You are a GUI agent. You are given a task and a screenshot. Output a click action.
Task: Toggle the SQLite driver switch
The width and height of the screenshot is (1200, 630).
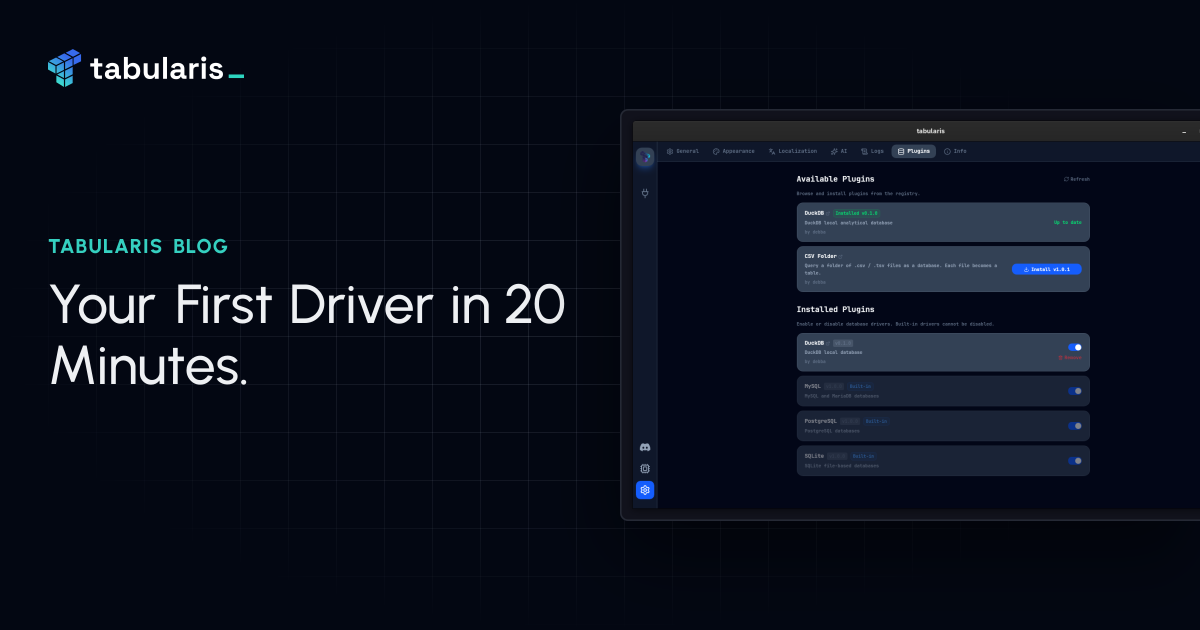tap(1075, 461)
